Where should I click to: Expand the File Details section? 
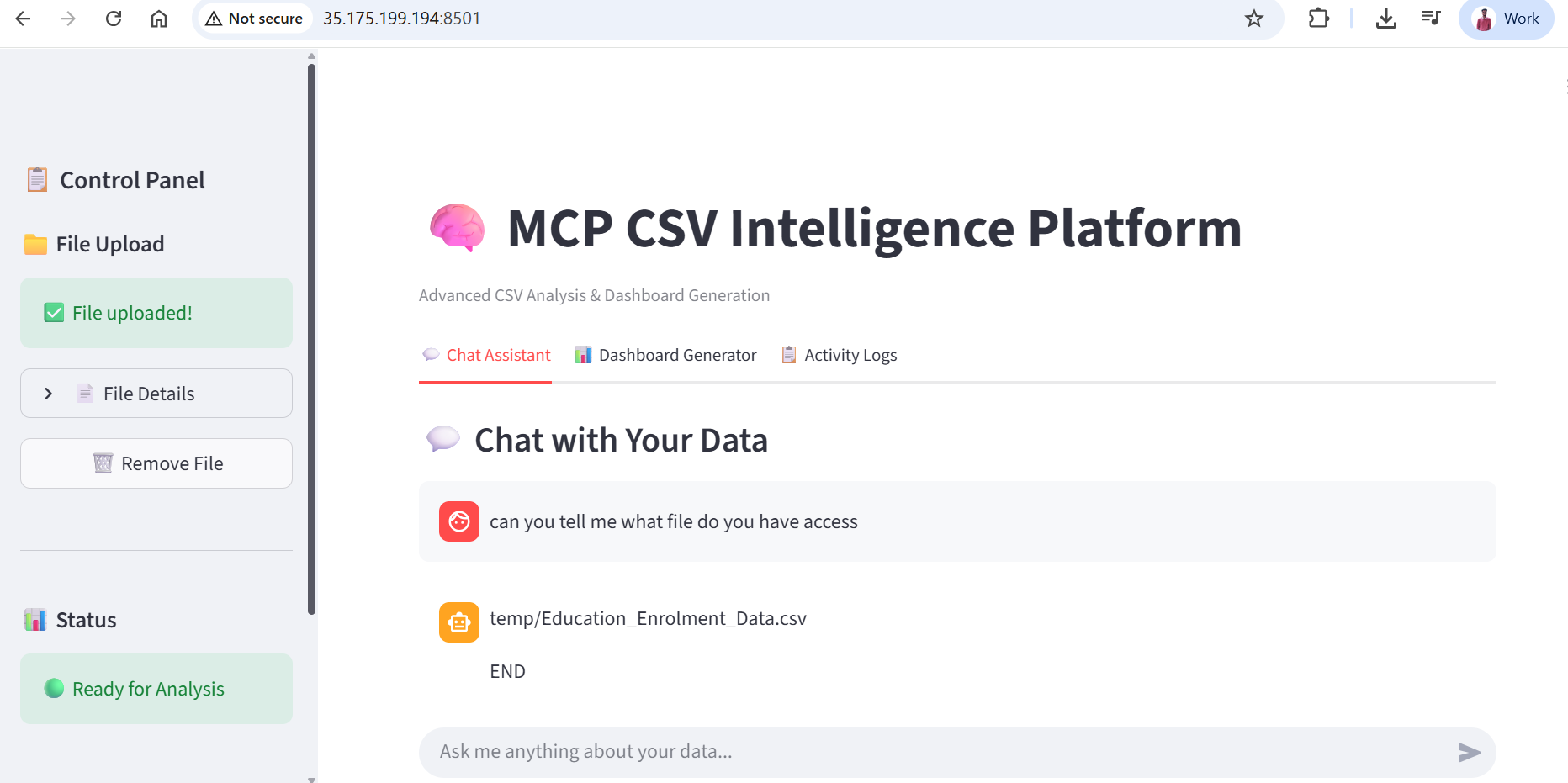tap(156, 393)
